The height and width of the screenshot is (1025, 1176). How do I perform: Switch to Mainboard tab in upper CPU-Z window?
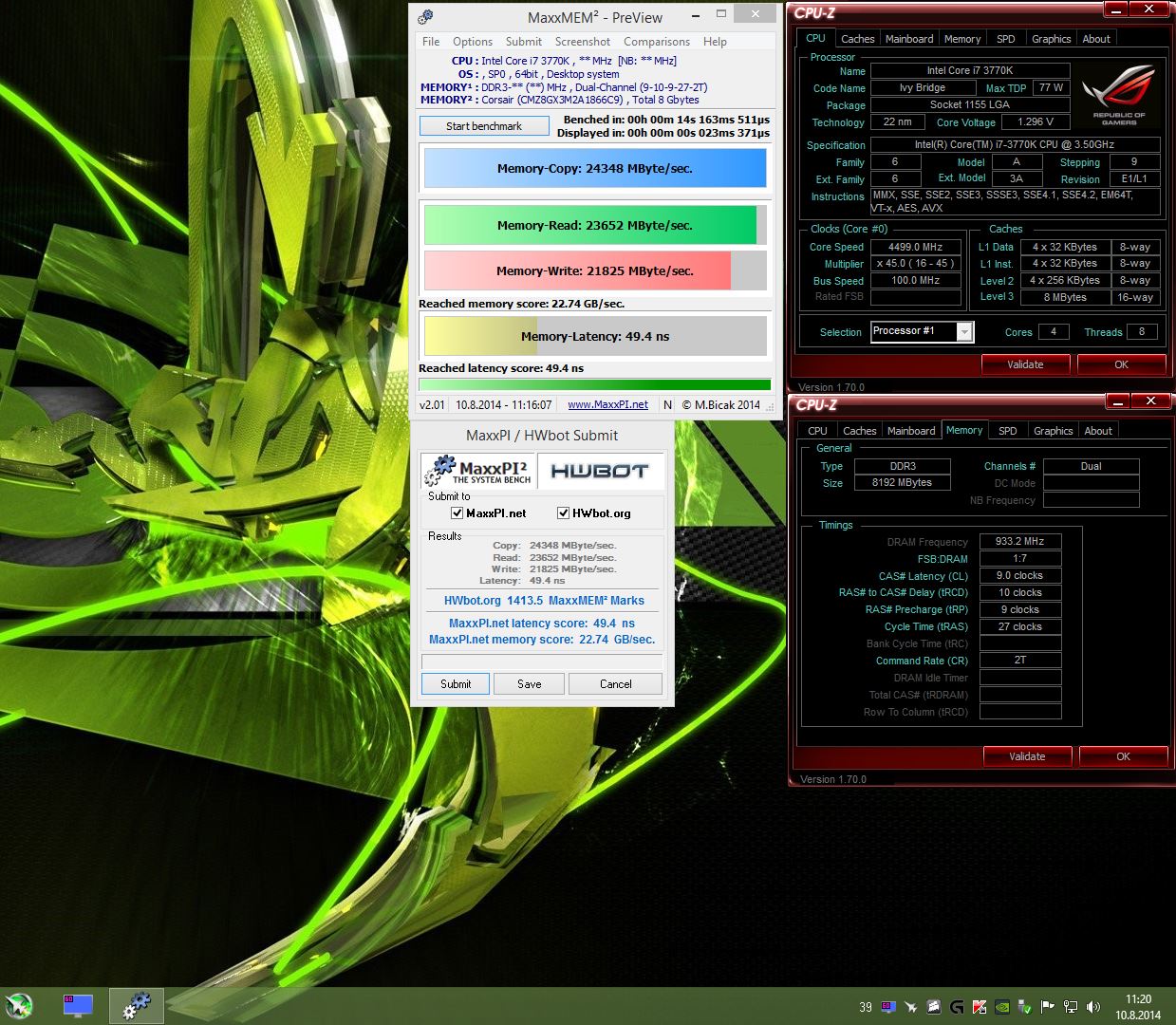point(909,39)
